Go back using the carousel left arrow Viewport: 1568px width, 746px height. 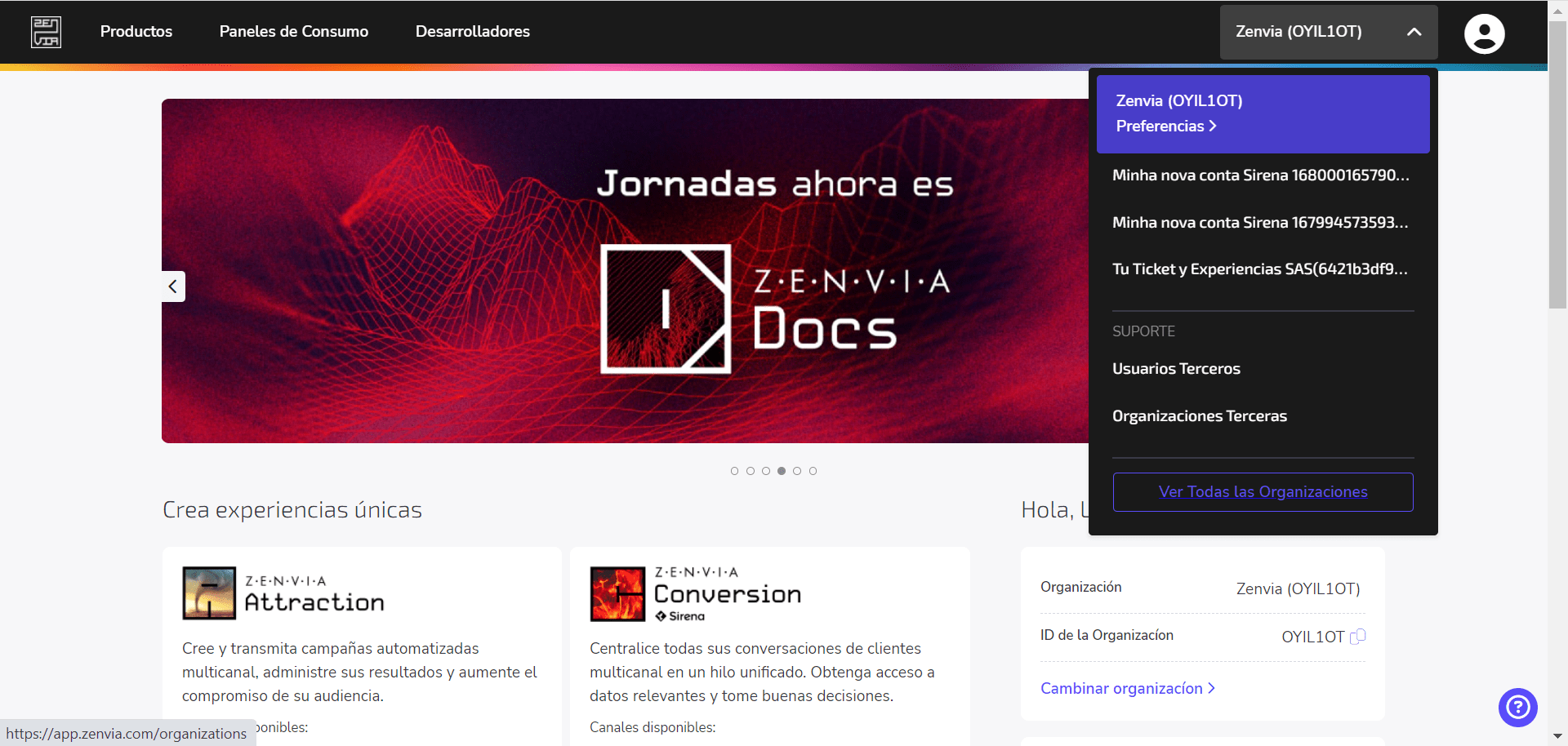[x=172, y=286]
